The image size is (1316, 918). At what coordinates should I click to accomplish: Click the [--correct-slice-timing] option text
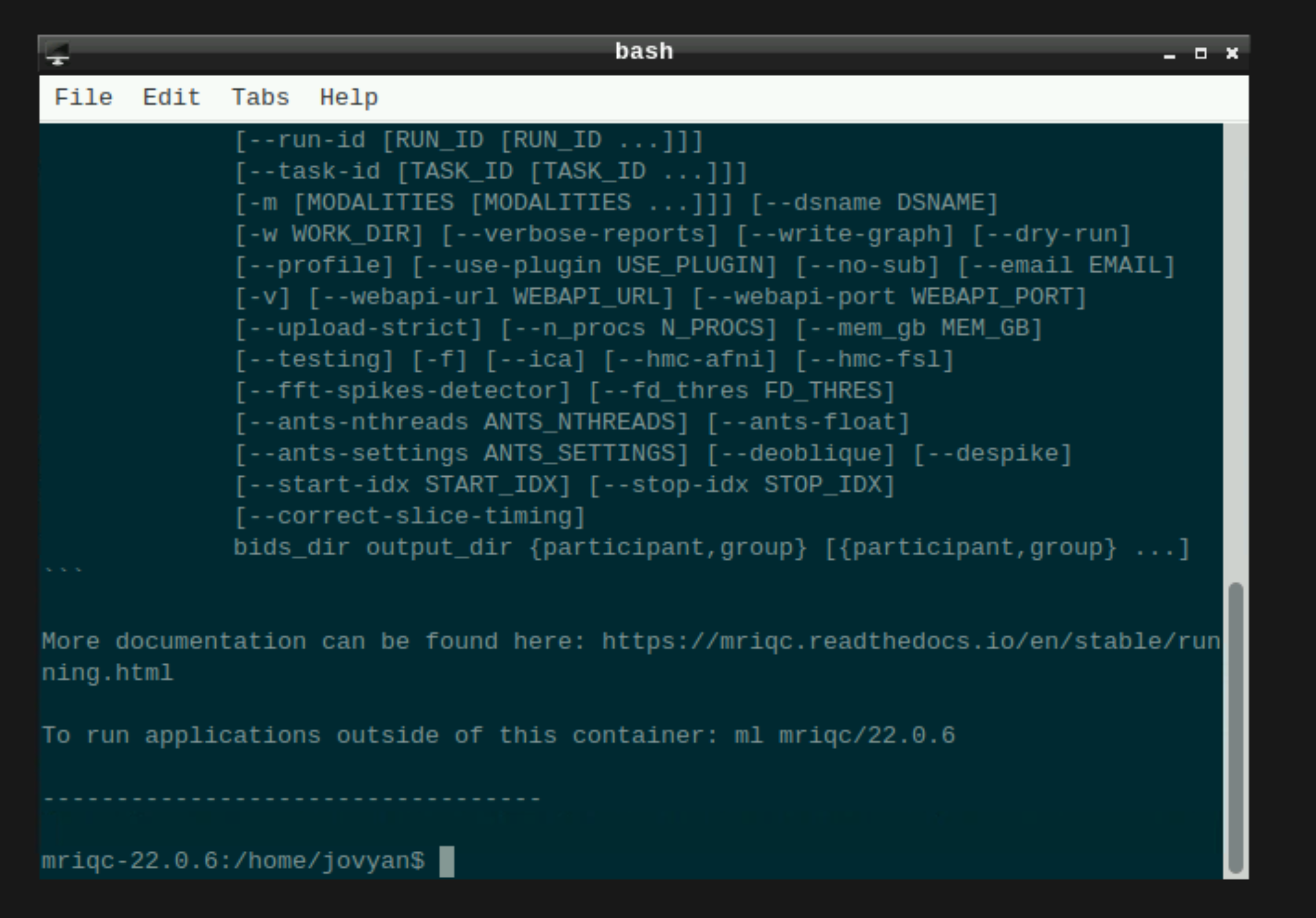[409, 515]
